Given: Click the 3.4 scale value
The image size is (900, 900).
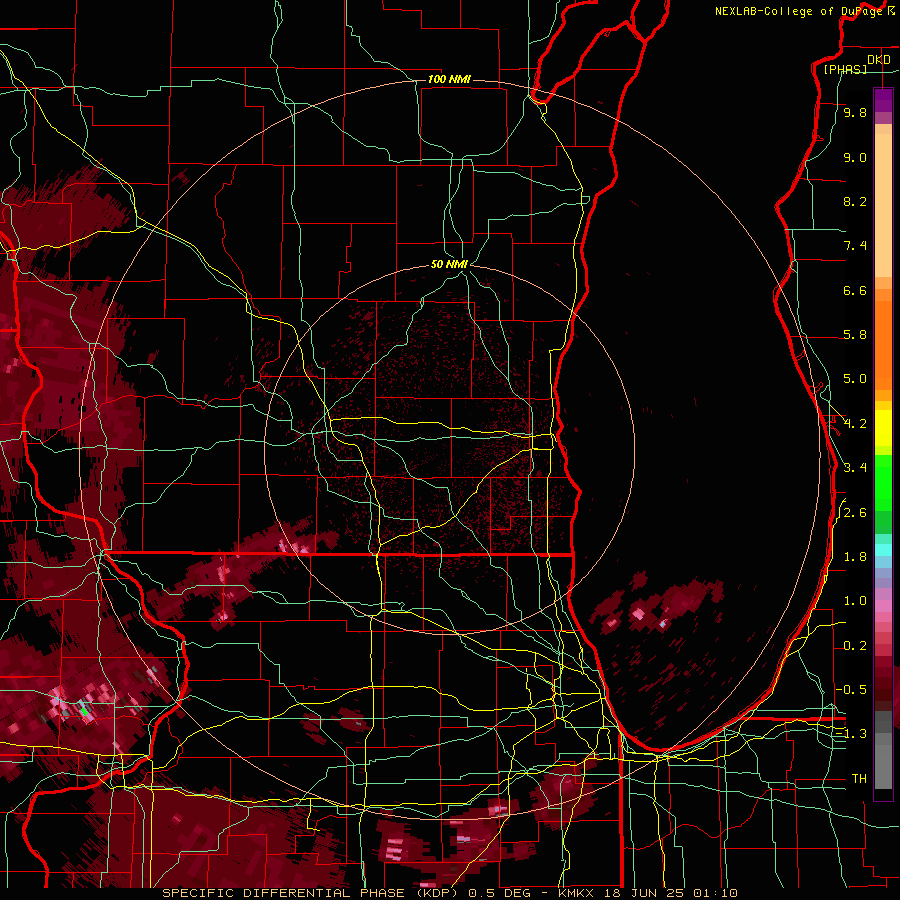Looking at the screenshot, I should [x=855, y=468].
